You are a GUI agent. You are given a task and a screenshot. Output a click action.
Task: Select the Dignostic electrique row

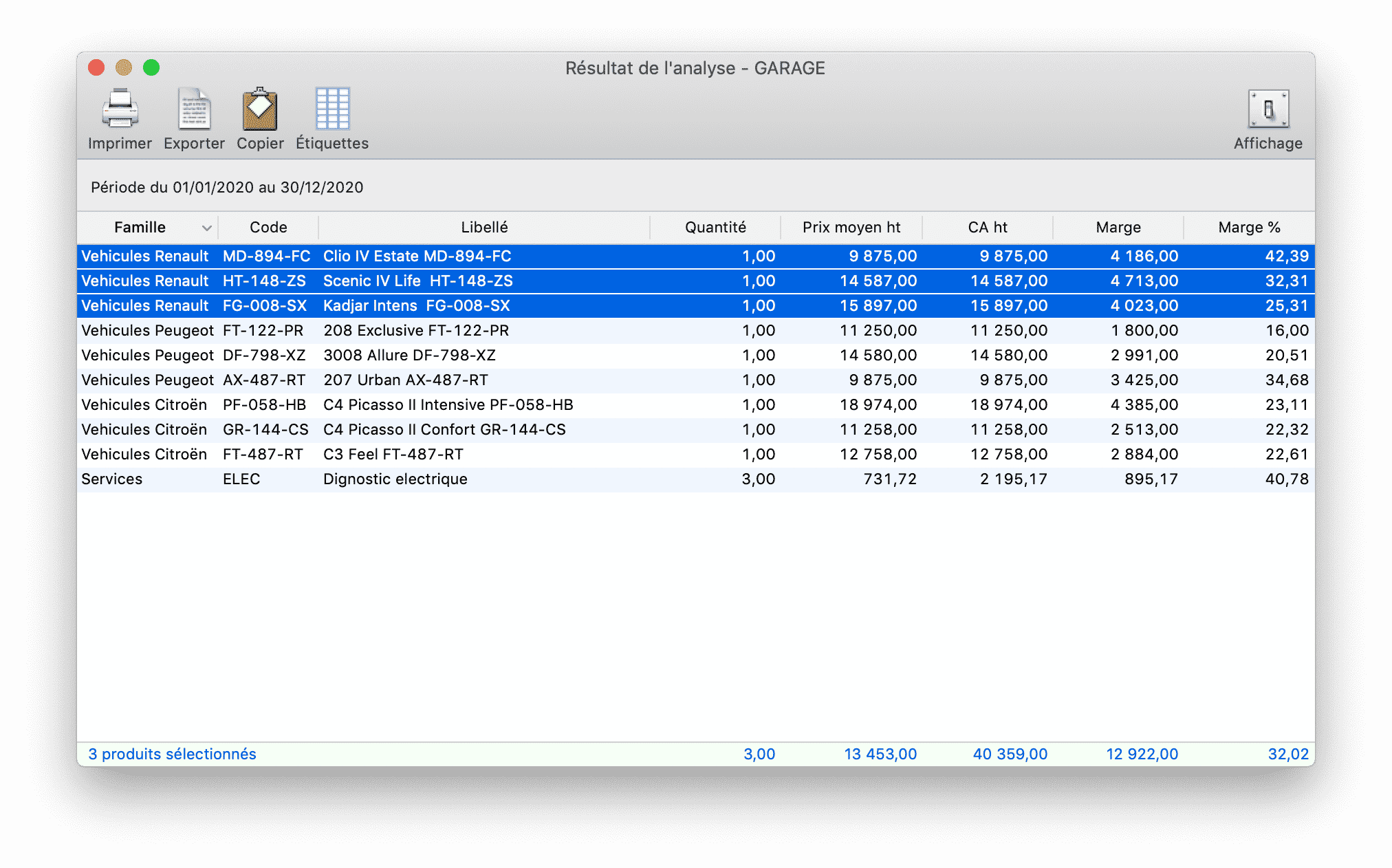click(x=696, y=479)
